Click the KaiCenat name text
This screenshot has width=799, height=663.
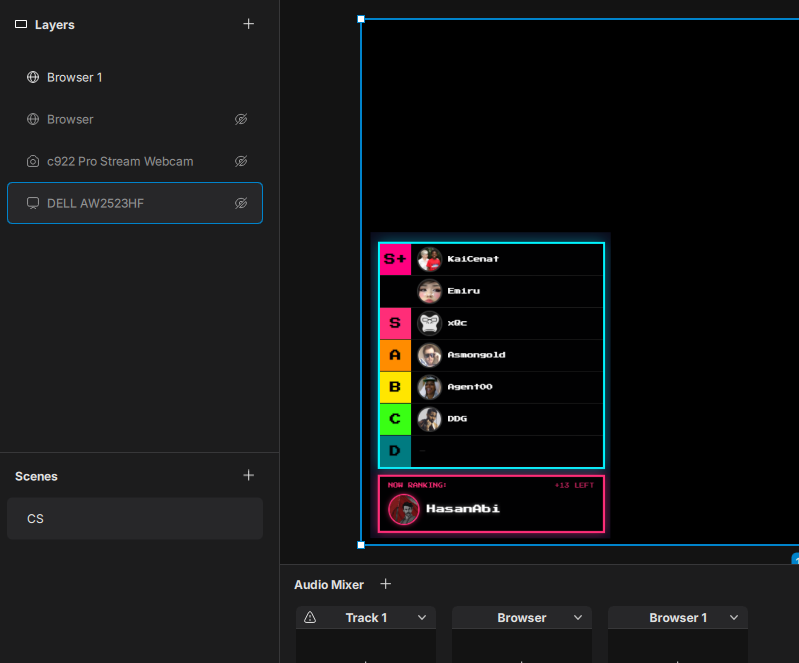(473, 259)
